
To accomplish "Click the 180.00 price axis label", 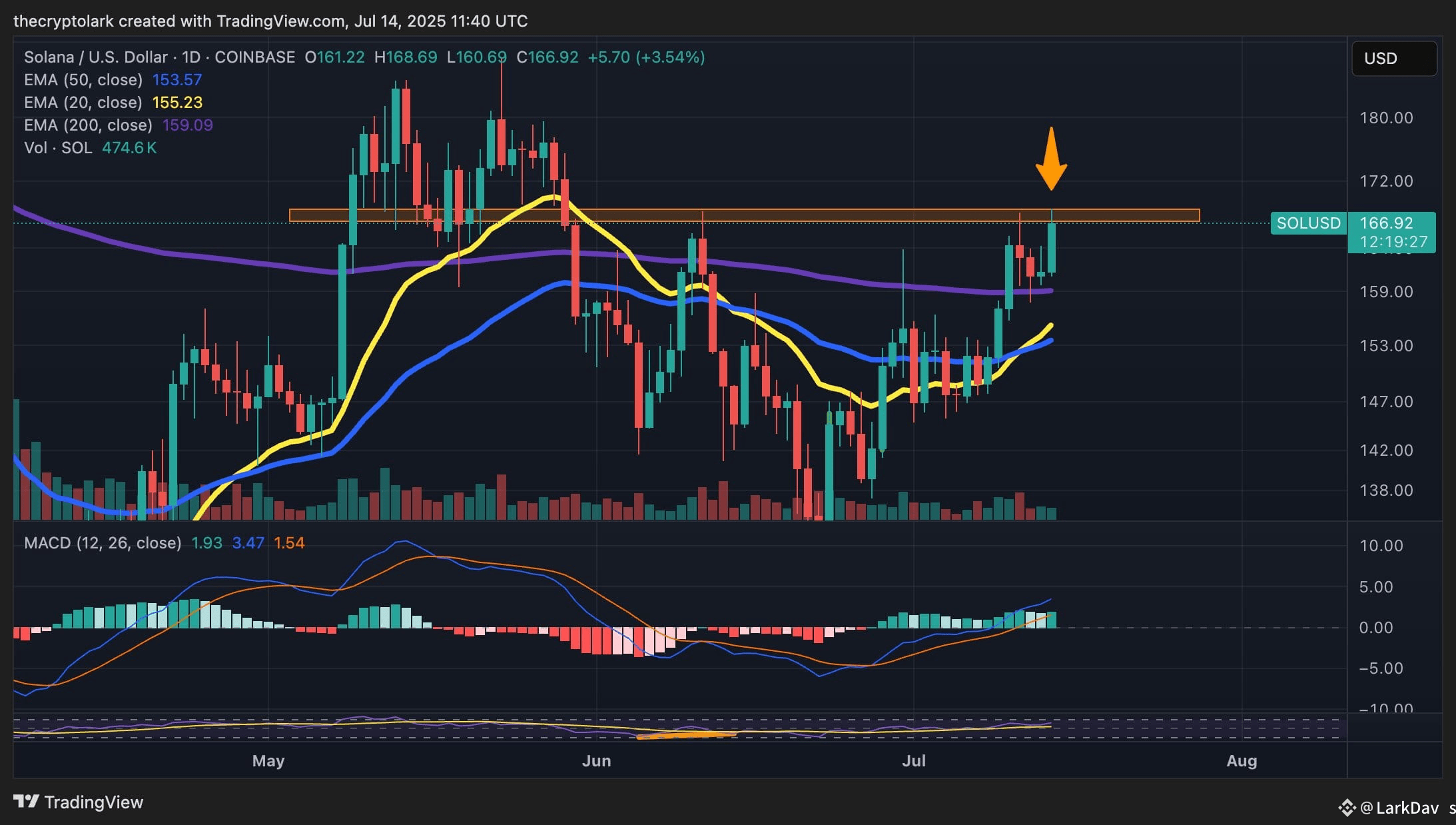I will (1386, 118).
